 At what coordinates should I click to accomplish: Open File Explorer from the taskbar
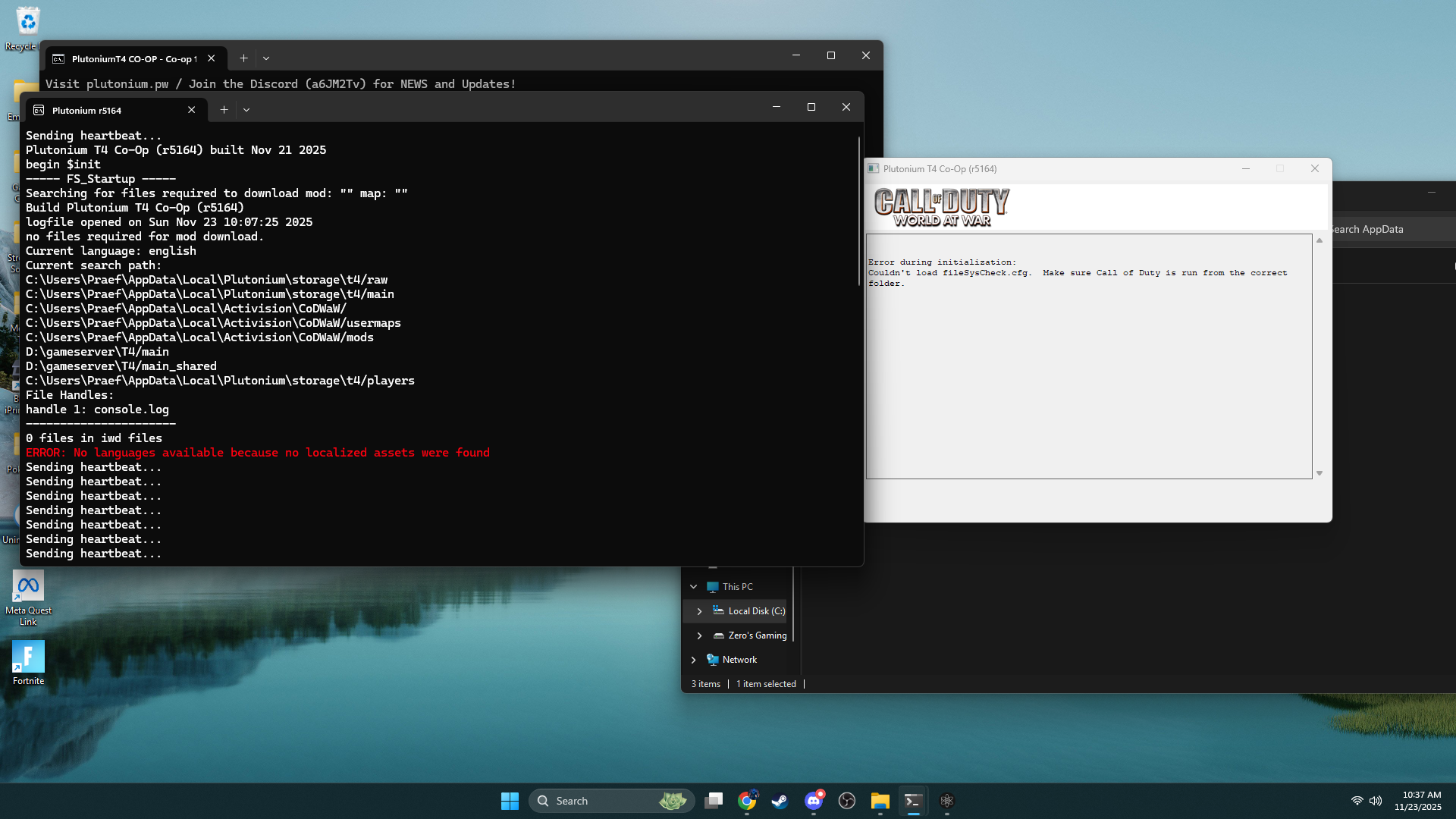[880, 801]
